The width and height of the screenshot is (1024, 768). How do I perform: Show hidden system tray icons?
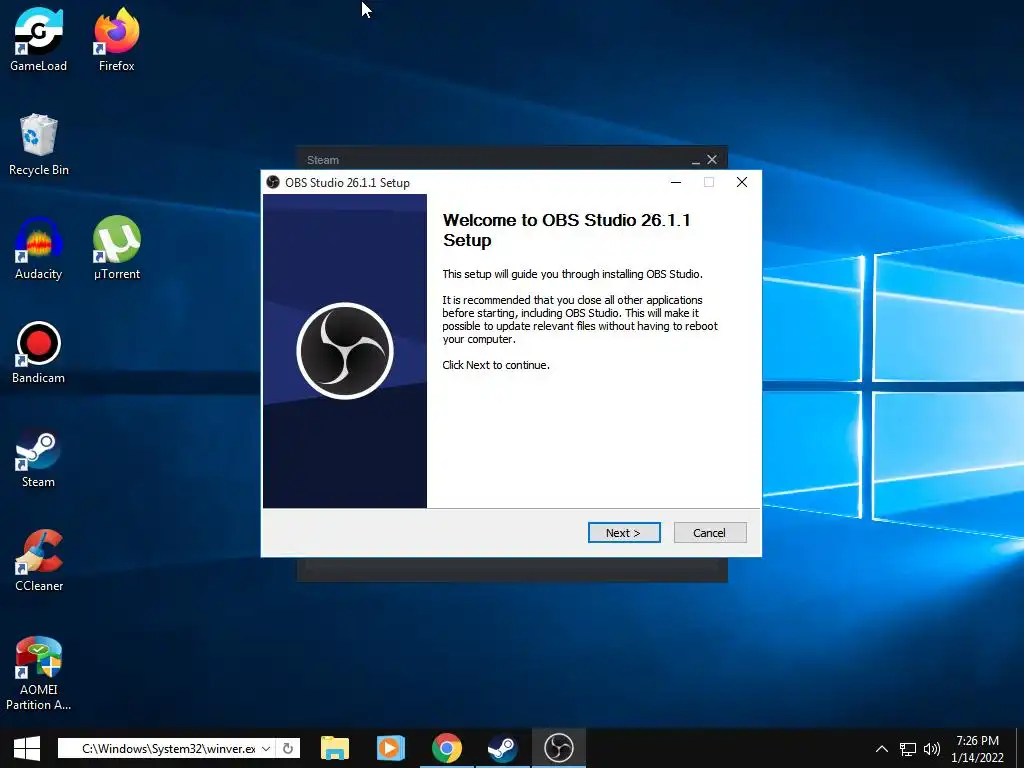coord(882,749)
